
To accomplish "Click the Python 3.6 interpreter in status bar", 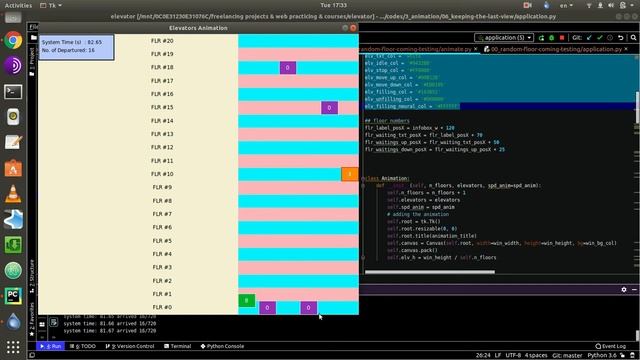I will point(602,356).
